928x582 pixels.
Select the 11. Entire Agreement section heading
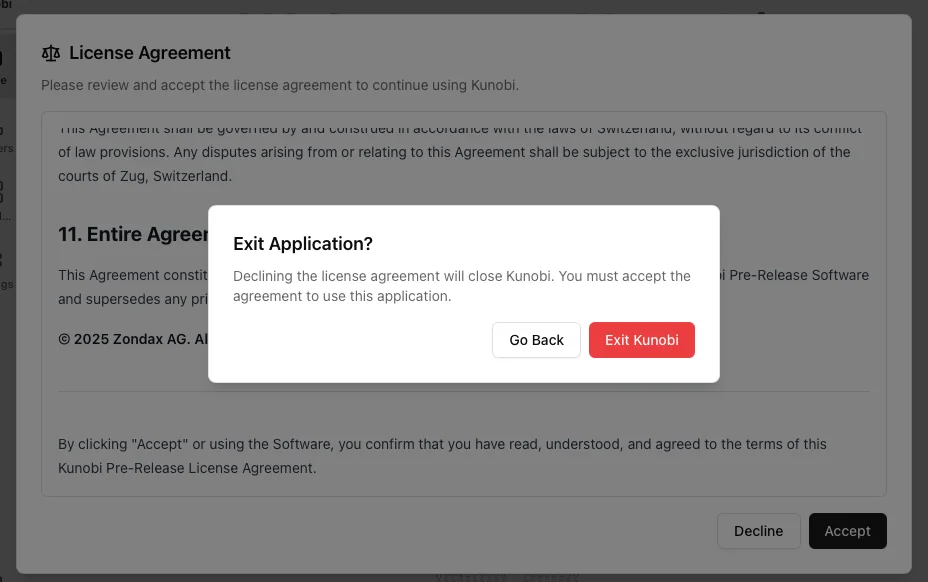point(130,234)
